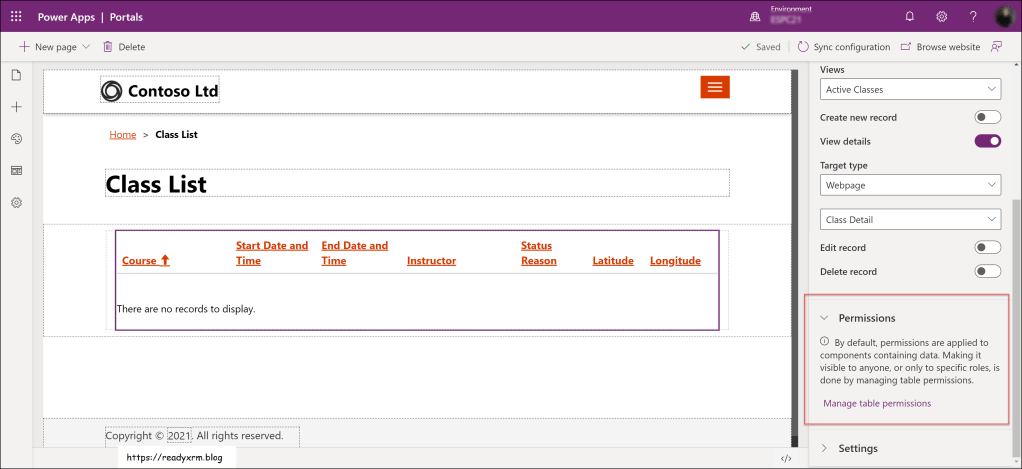Open the notifications bell

[x=909, y=16]
